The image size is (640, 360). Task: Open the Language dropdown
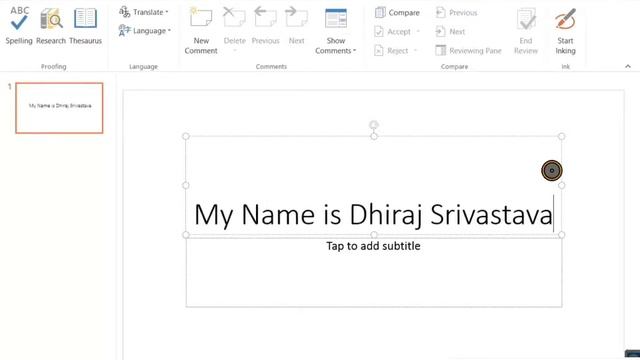144,31
